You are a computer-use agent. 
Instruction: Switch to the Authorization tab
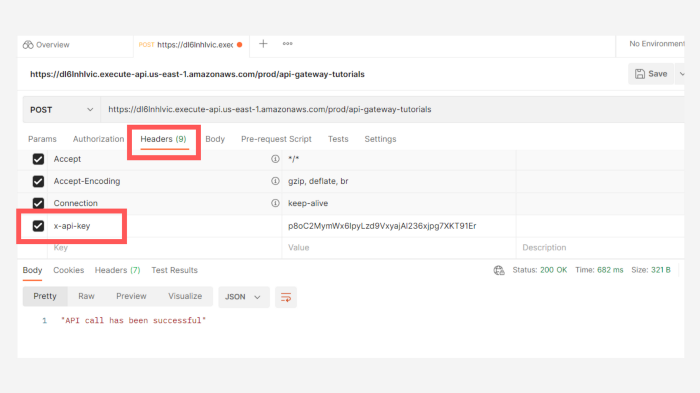click(98, 139)
